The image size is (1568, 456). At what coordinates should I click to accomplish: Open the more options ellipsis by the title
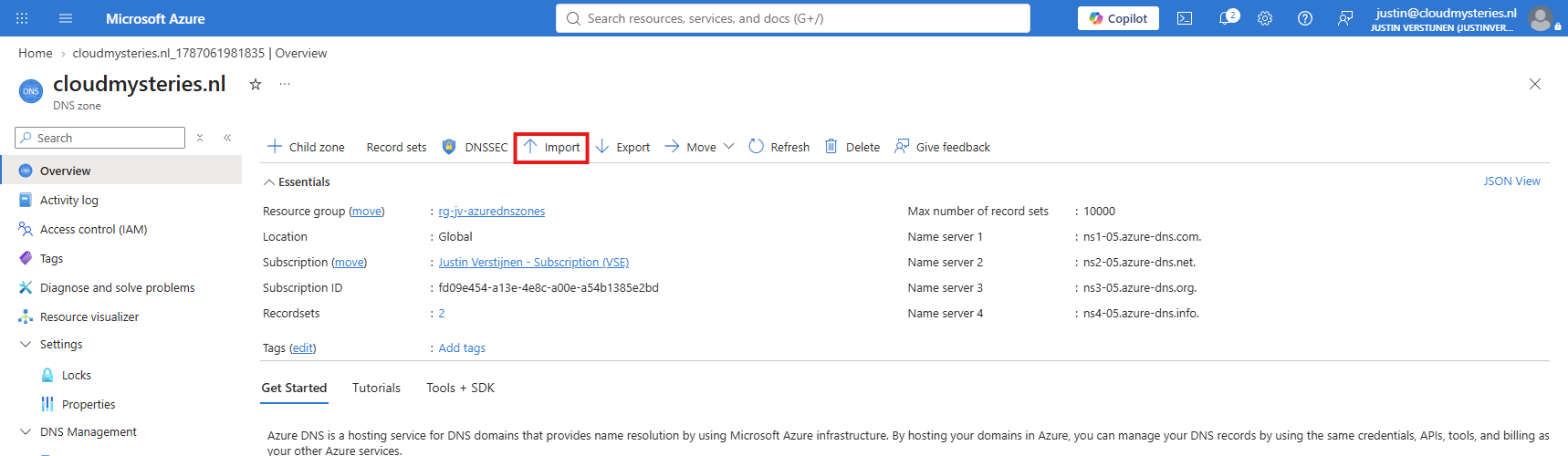(x=285, y=84)
